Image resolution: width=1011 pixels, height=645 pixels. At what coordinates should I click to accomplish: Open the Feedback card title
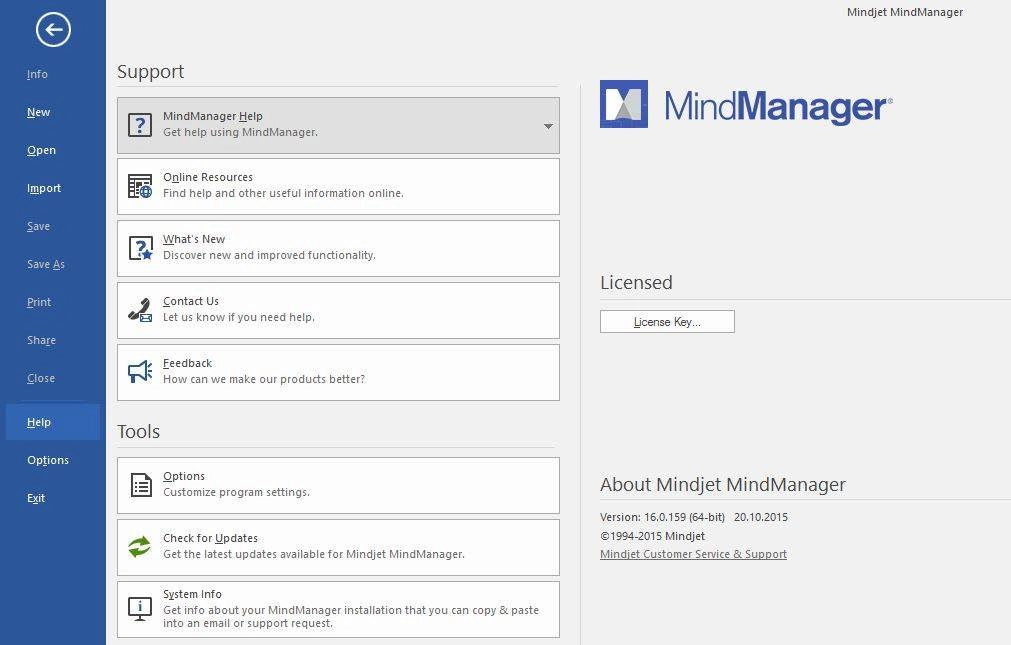[x=188, y=363]
